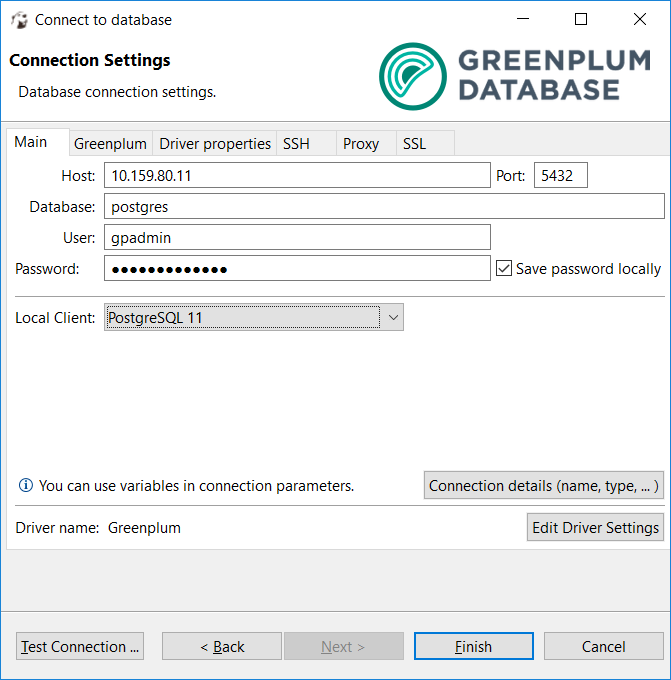Close the Connect to database window
This screenshot has width=671, height=680.
click(640, 19)
